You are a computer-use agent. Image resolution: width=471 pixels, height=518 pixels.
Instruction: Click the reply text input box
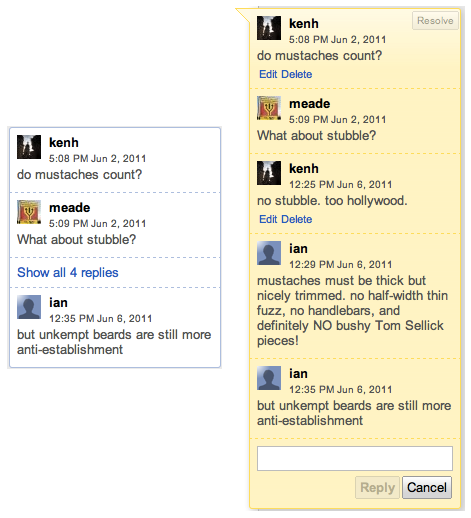point(355,458)
